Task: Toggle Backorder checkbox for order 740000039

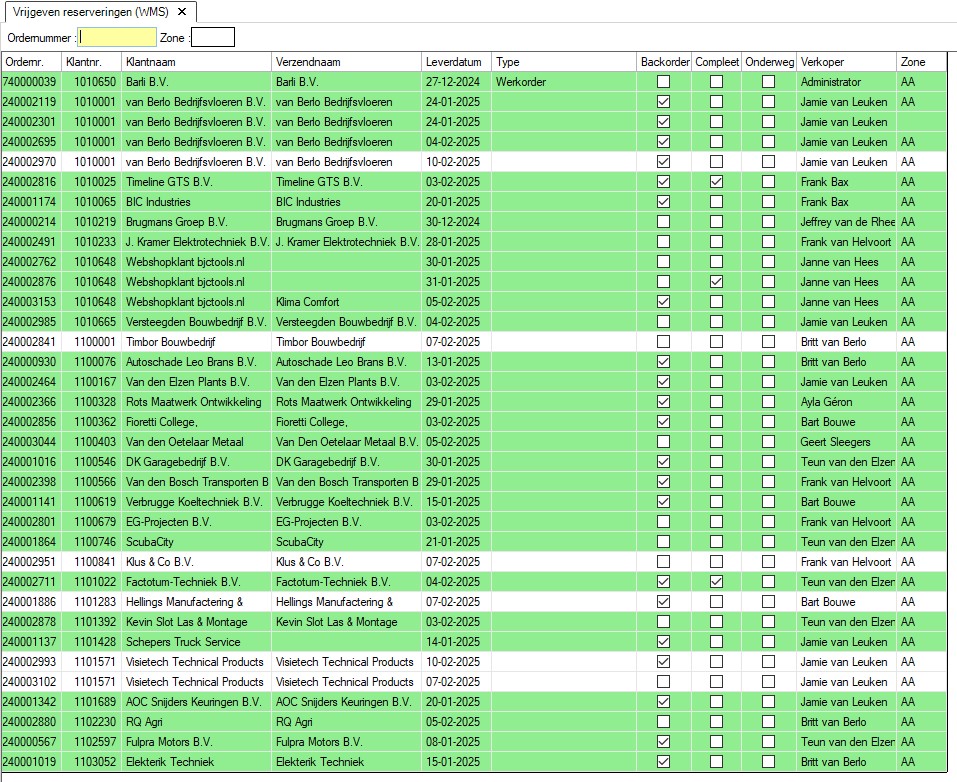Action: (663, 82)
